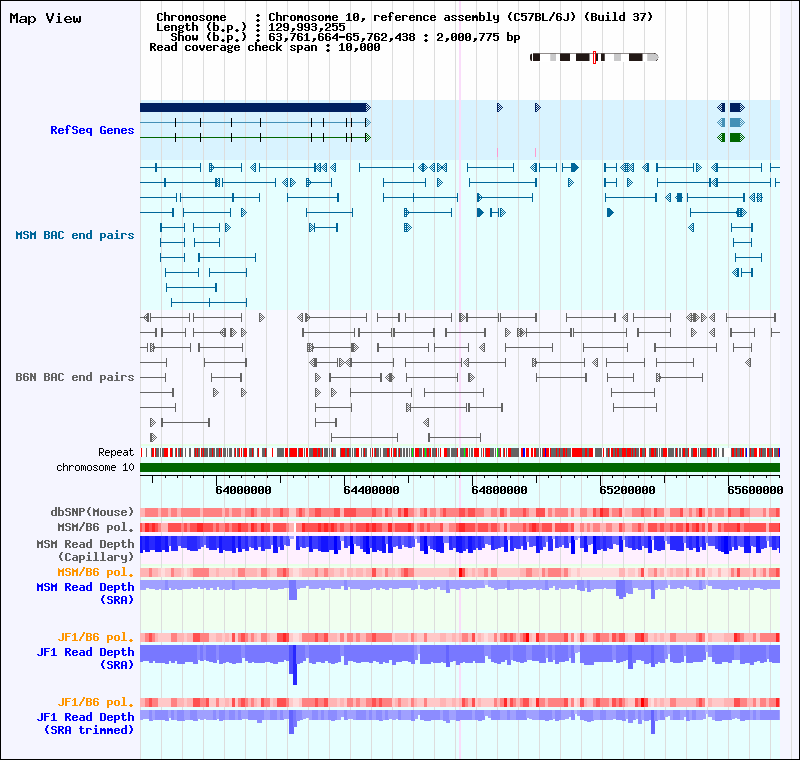Click the MSM Read Depth (Capillary) blue histogram
800x760 pixels.
point(460,544)
